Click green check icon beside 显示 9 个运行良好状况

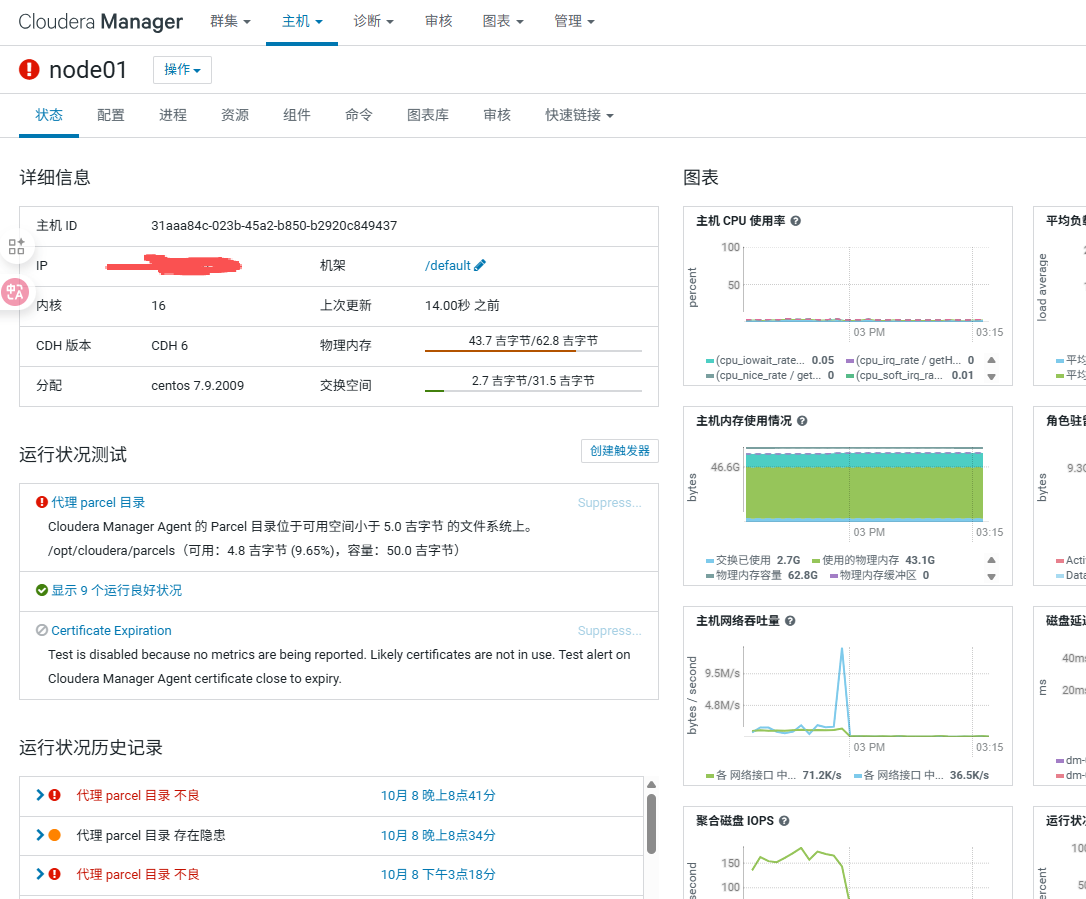[42, 590]
